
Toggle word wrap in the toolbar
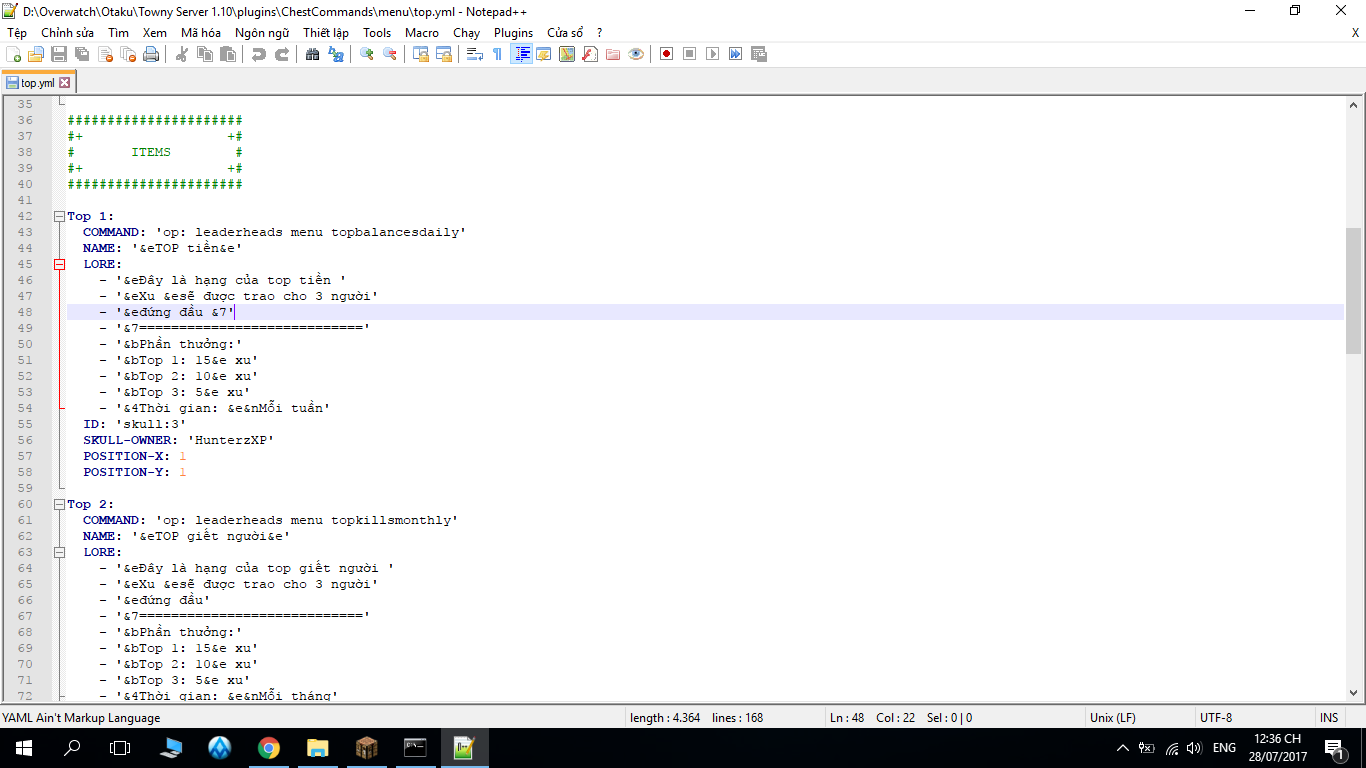click(475, 54)
